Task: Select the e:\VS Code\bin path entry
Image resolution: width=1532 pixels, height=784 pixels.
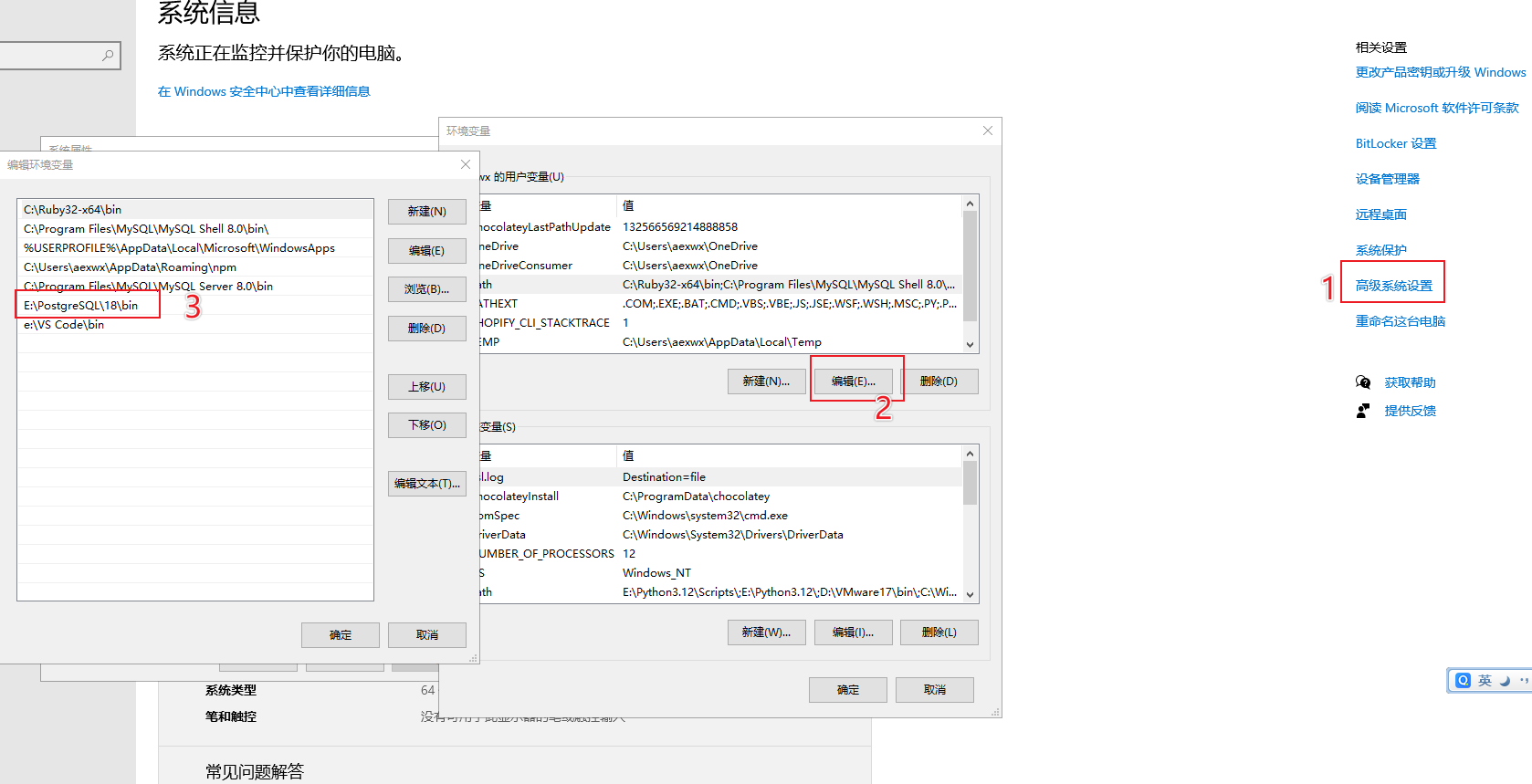Action: click(195, 325)
